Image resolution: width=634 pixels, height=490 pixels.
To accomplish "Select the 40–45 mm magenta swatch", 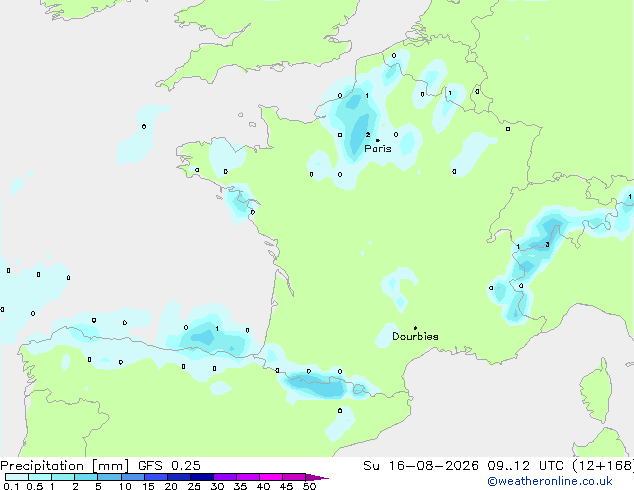I will 271,477.
